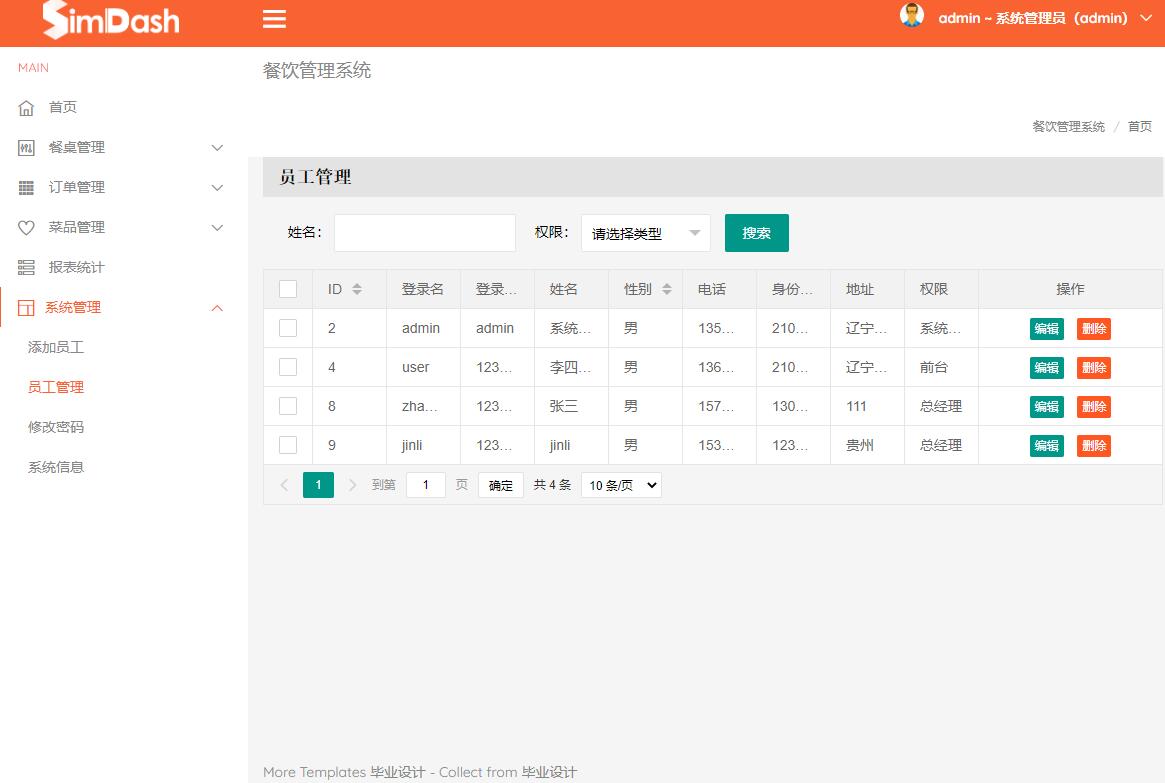The height and width of the screenshot is (783, 1165).
Task: Click 编辑 on the 张三 row
Action: pos(1046,406)
